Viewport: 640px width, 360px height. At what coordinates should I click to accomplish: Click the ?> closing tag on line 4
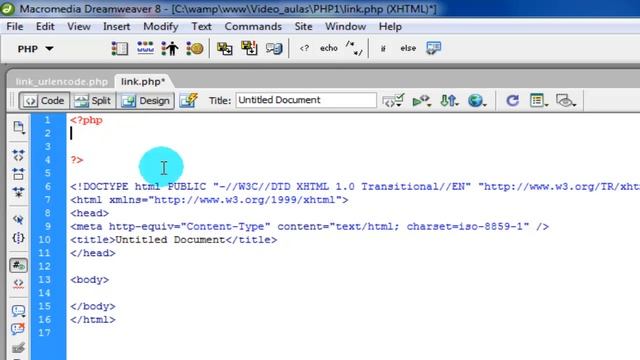point(77,160)
